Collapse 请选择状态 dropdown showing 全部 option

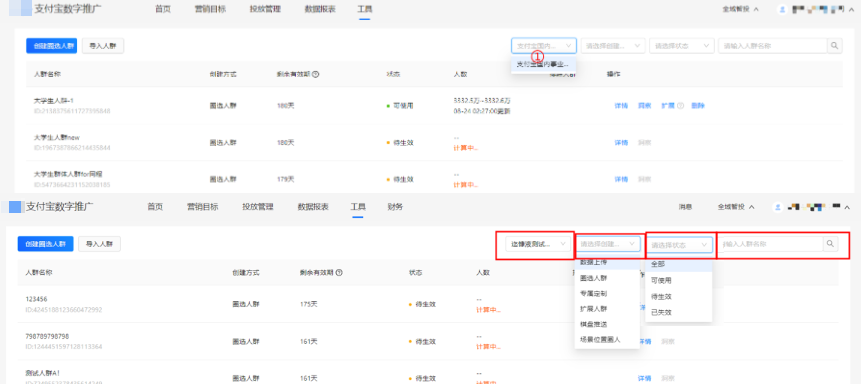point(679,245)
